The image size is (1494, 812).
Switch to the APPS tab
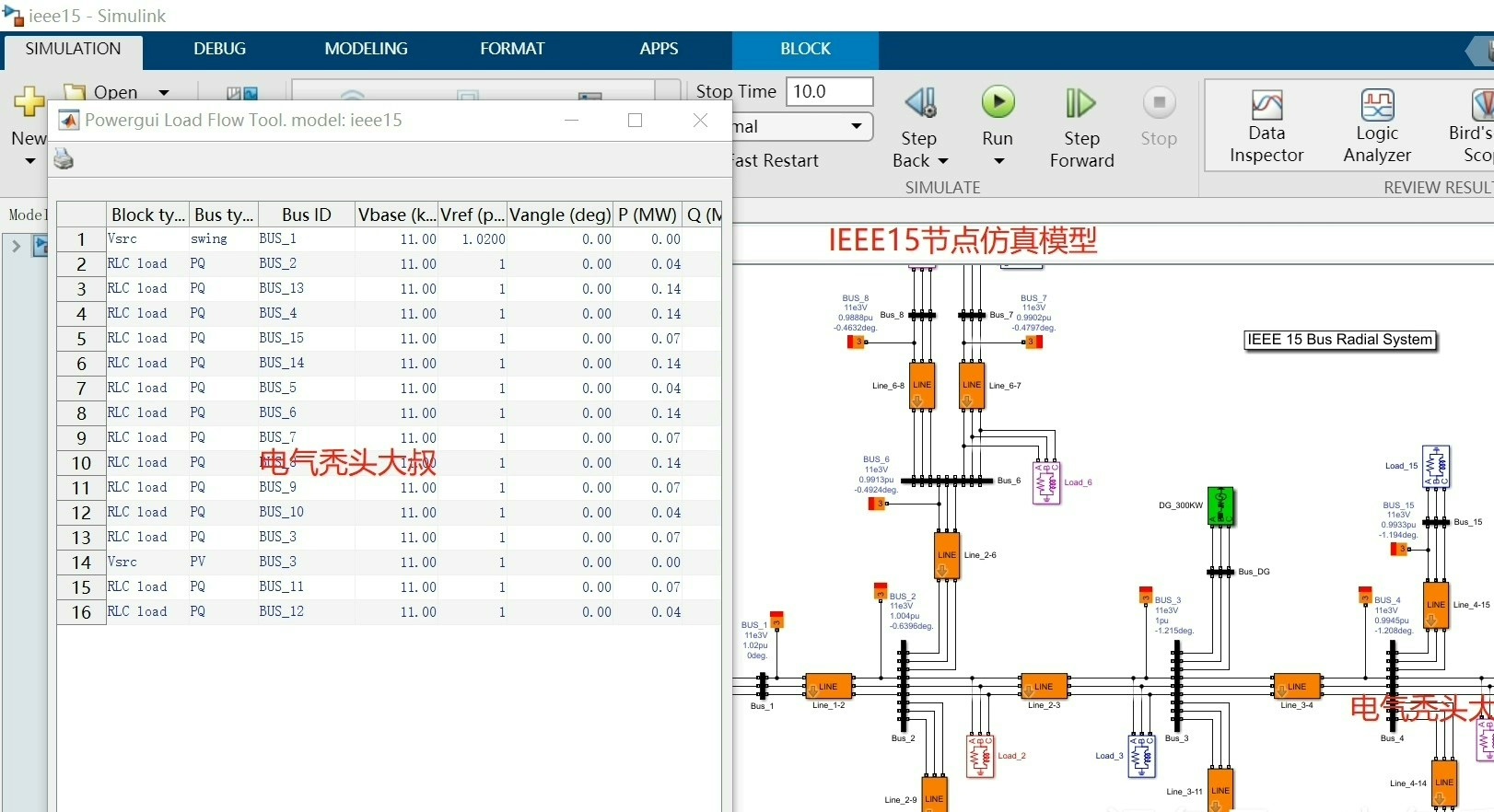pyautogui.click(x=659, y=49)
